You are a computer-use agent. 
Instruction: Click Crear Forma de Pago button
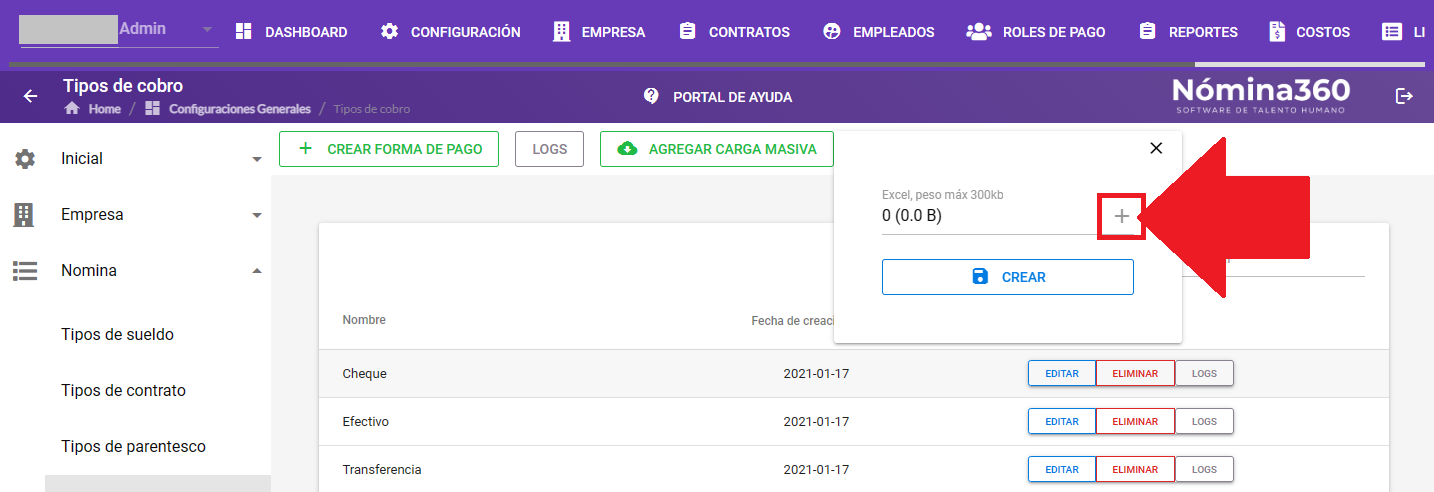click(389, 149)
